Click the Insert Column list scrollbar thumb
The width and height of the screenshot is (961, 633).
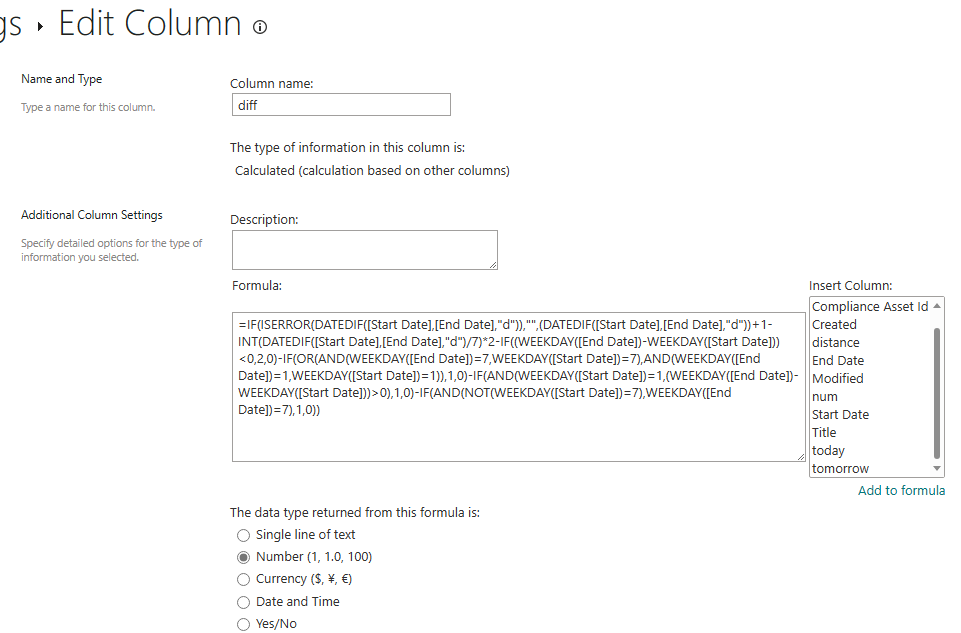pos(936,393)
